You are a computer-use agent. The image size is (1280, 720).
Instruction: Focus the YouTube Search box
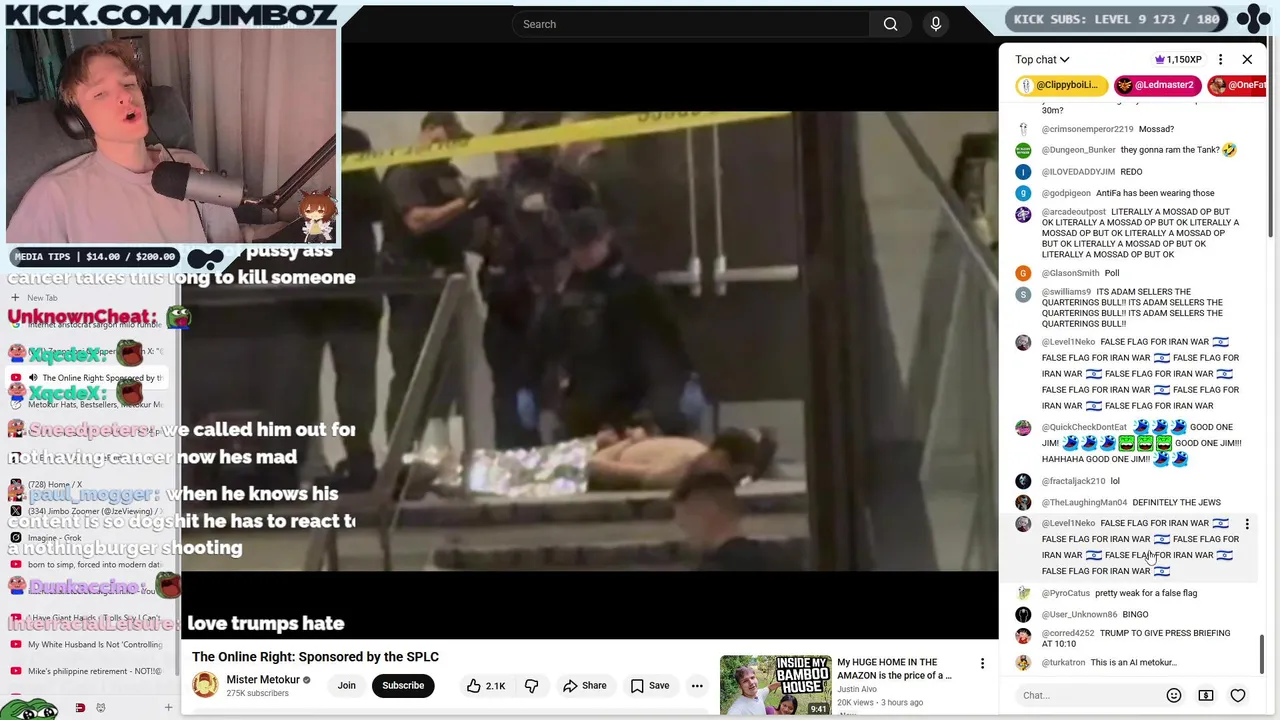(x=690, y=24)
